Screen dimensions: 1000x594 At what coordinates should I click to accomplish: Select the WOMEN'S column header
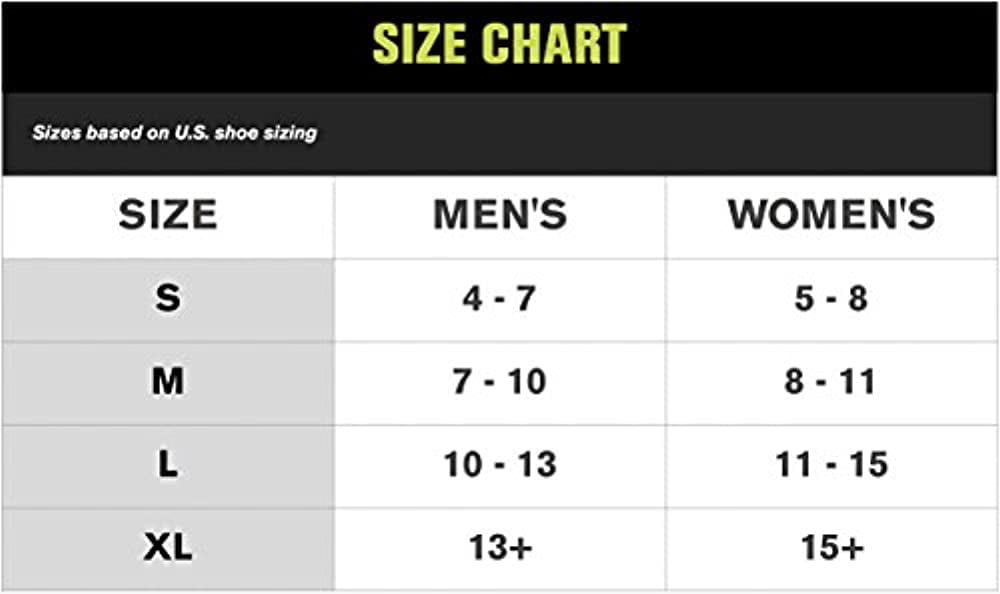(x=831, y=215)
